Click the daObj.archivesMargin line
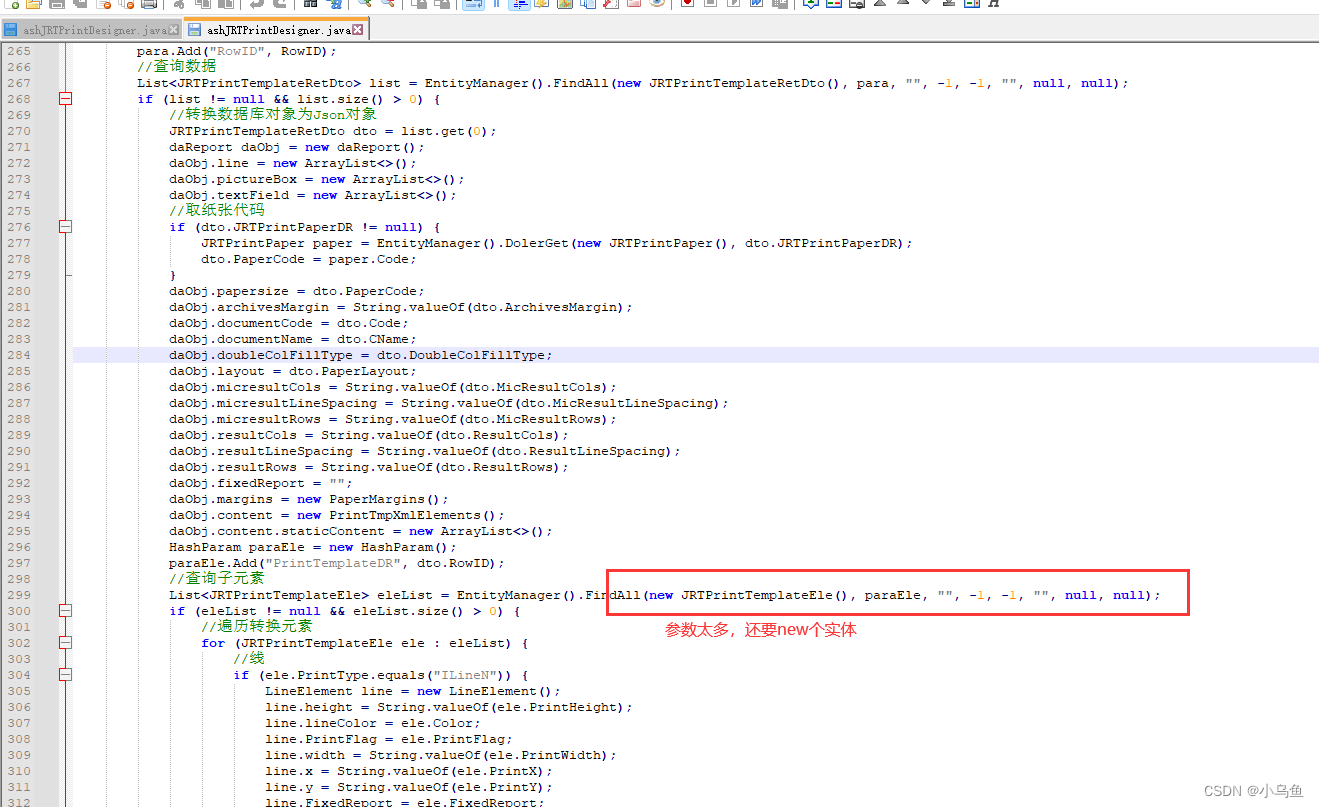1319x807 pixels. pos(401,307)
